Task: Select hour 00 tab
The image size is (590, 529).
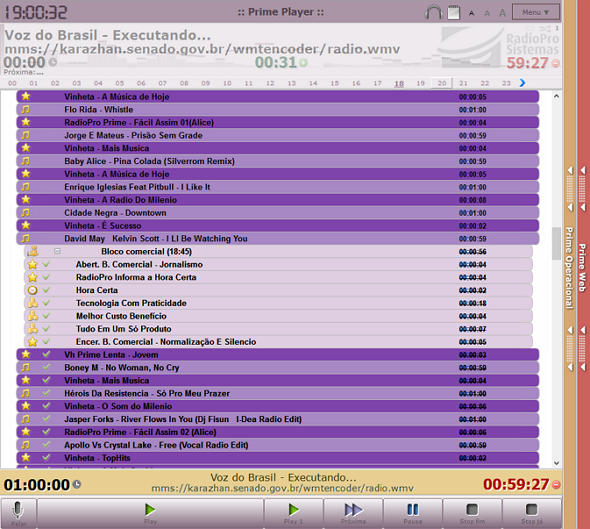Action: [x=12, y=83]
